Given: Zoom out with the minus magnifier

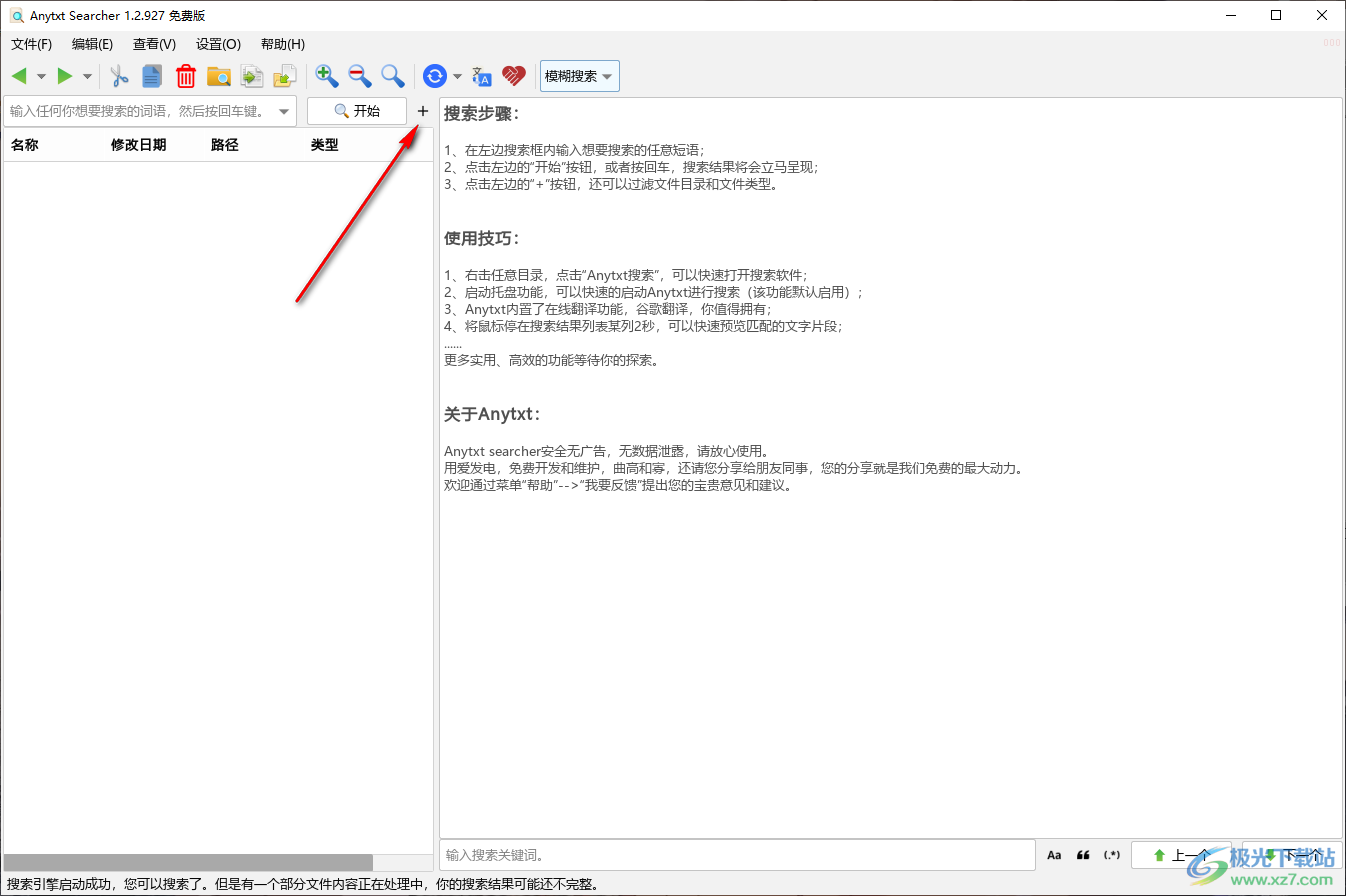Looking at the screenshot, I should pos(360,76).
